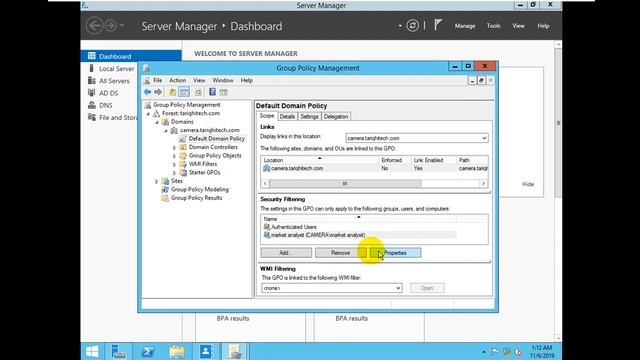Click the network flag icon in system tray
Image resolution: width=640 pixels, height=360 pixels.
tap(495, 351)
